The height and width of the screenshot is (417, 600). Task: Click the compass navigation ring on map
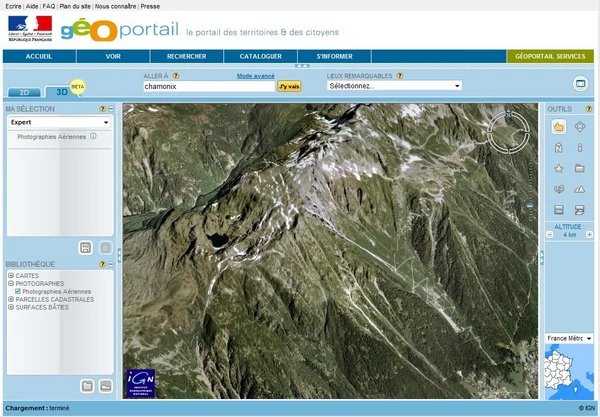[509, 132]
